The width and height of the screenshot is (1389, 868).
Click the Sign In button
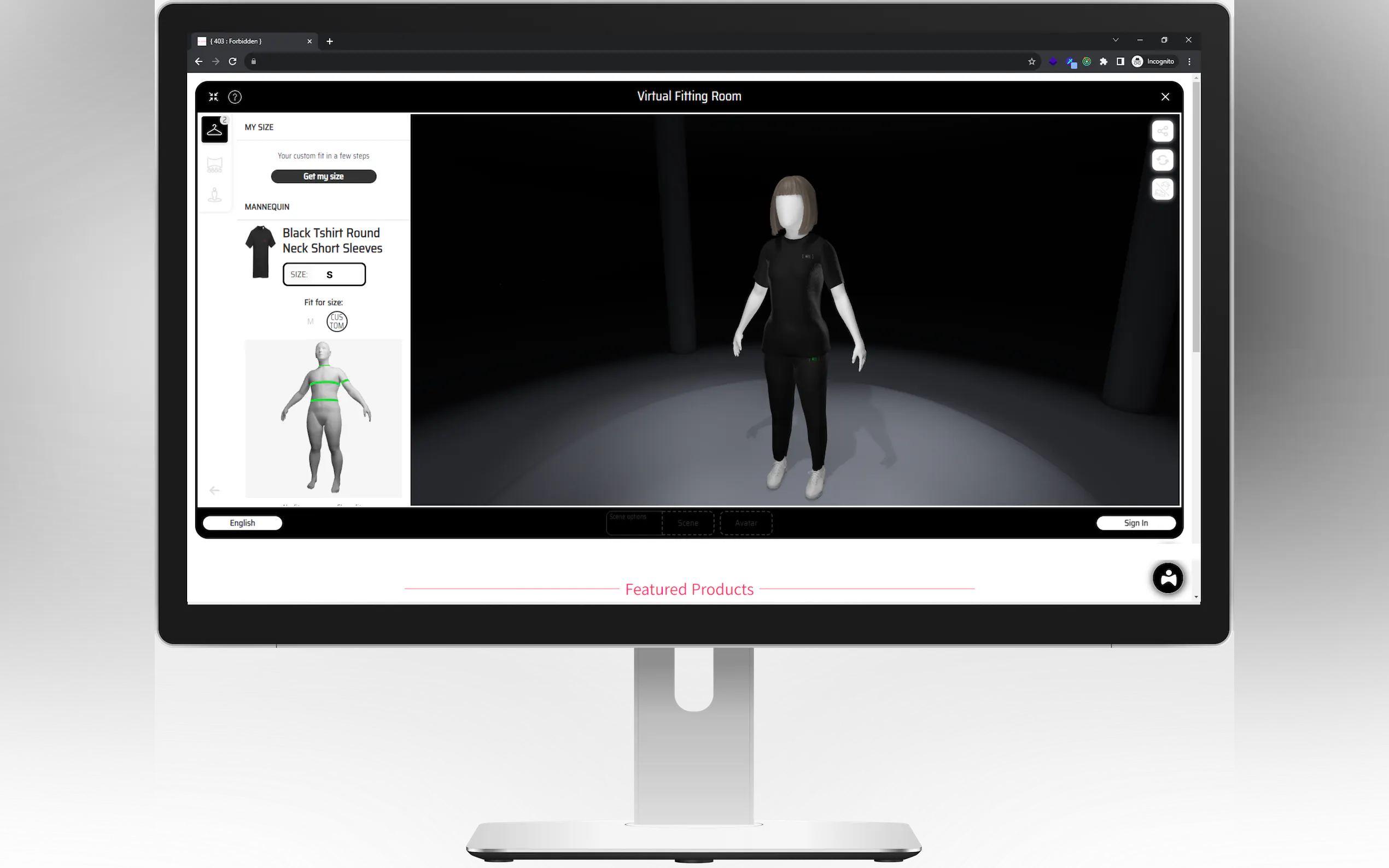pyautogui.click(x=1136, y=523)
